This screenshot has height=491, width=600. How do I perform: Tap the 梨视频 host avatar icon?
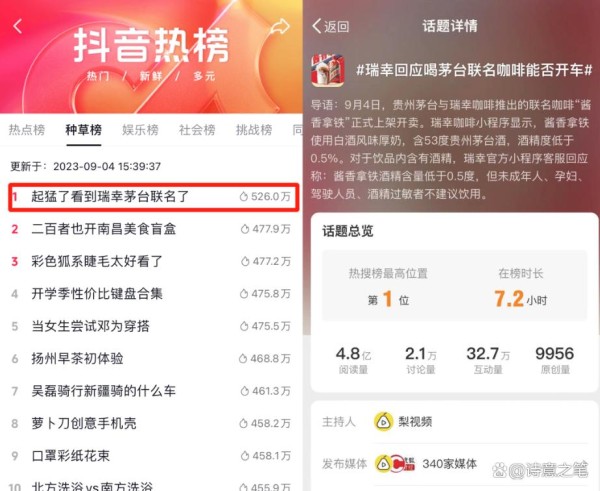(x=383, y=422)
